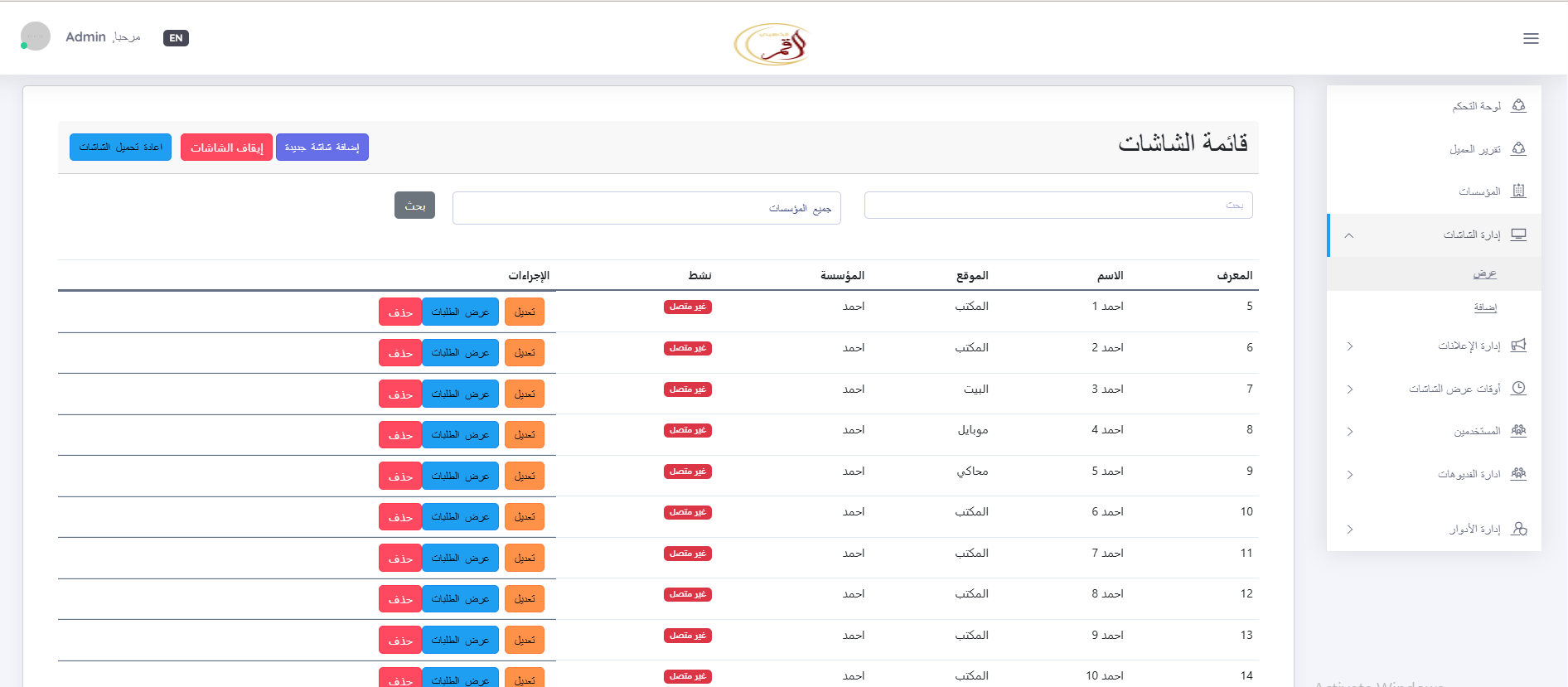
Task: Click the search text input field
Action: pos(1057,206)
